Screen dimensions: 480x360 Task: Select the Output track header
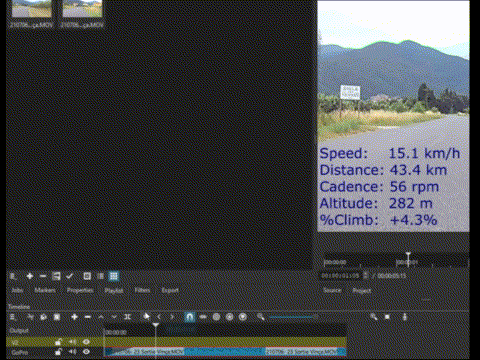click(55, 331)
